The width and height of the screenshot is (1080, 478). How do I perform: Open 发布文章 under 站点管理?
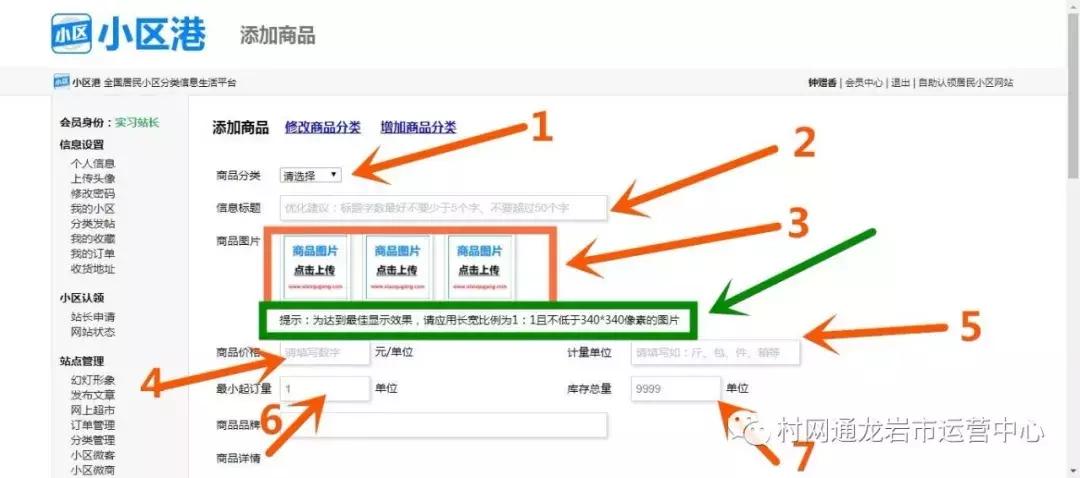pyautogui.click(x=92, y=395)
